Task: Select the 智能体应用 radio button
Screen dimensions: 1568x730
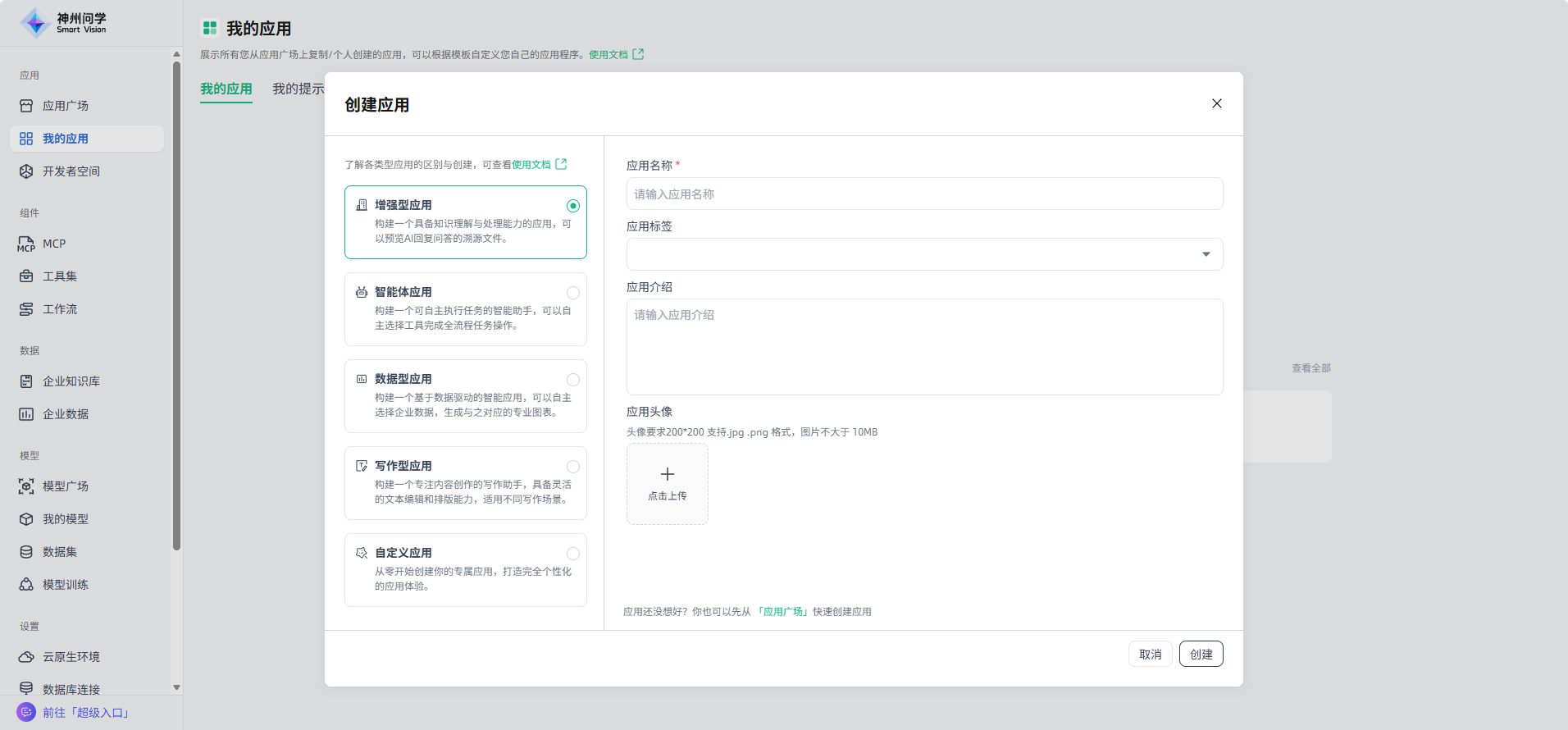Action: click(x=573, y=293)
